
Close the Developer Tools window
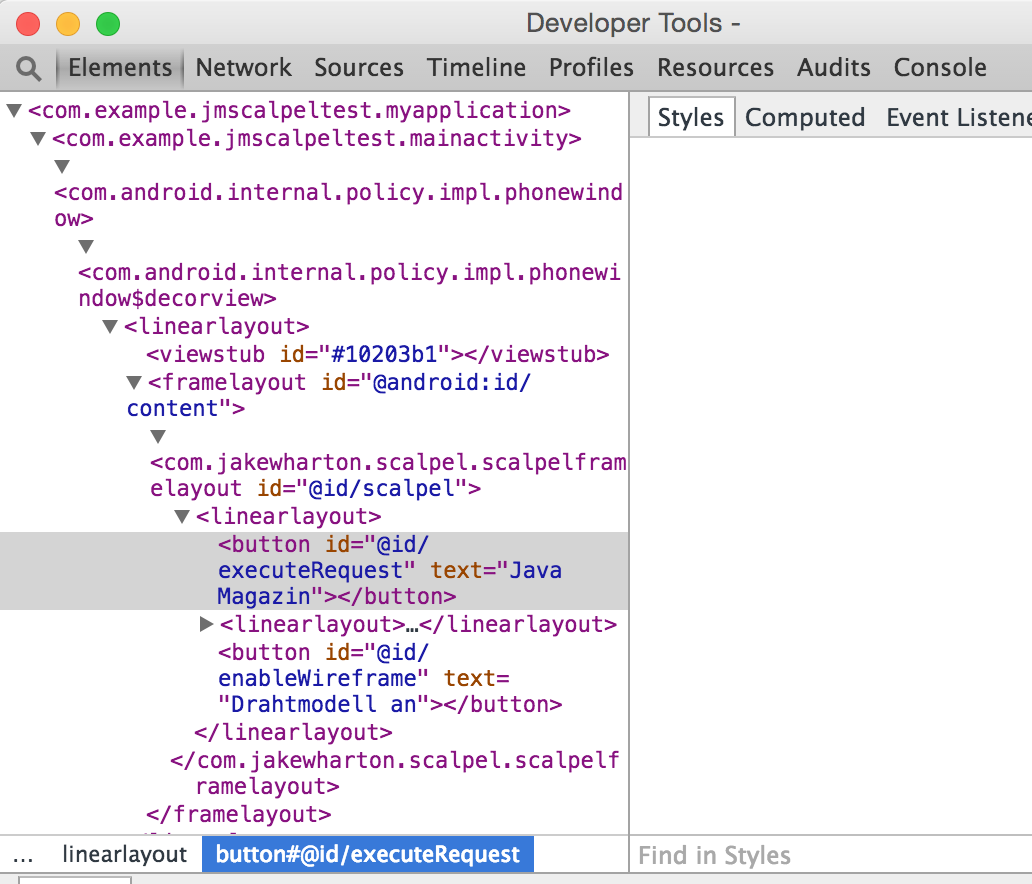(29, 24)
